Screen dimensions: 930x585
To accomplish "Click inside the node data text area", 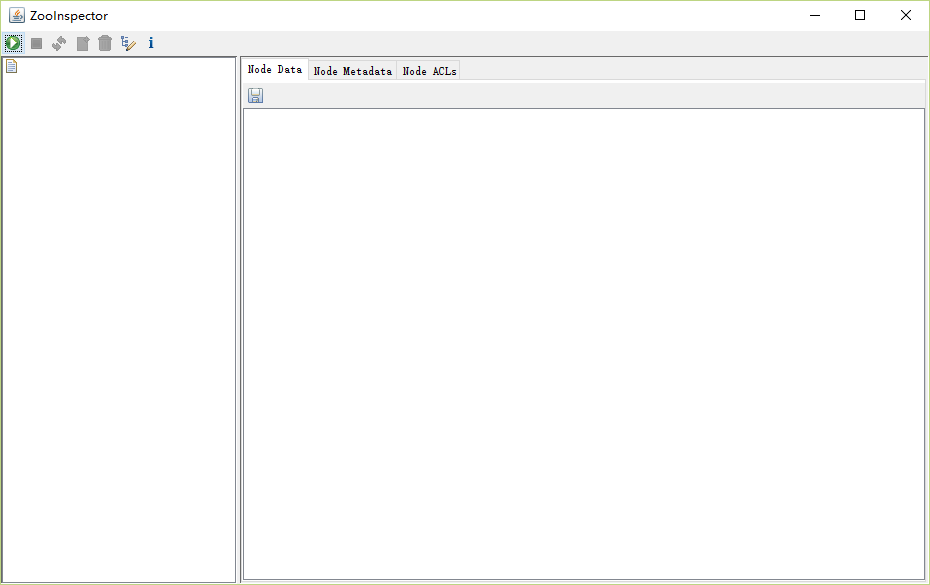I will pyautogui.click(x=583, y=340).
